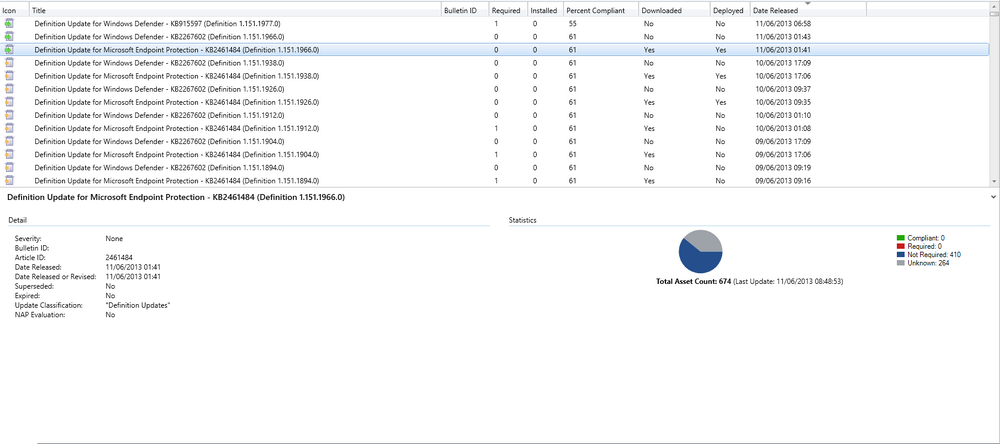Click the list scrollbar down arrow
Screen dimensions: 1000x444
point(995,181)
